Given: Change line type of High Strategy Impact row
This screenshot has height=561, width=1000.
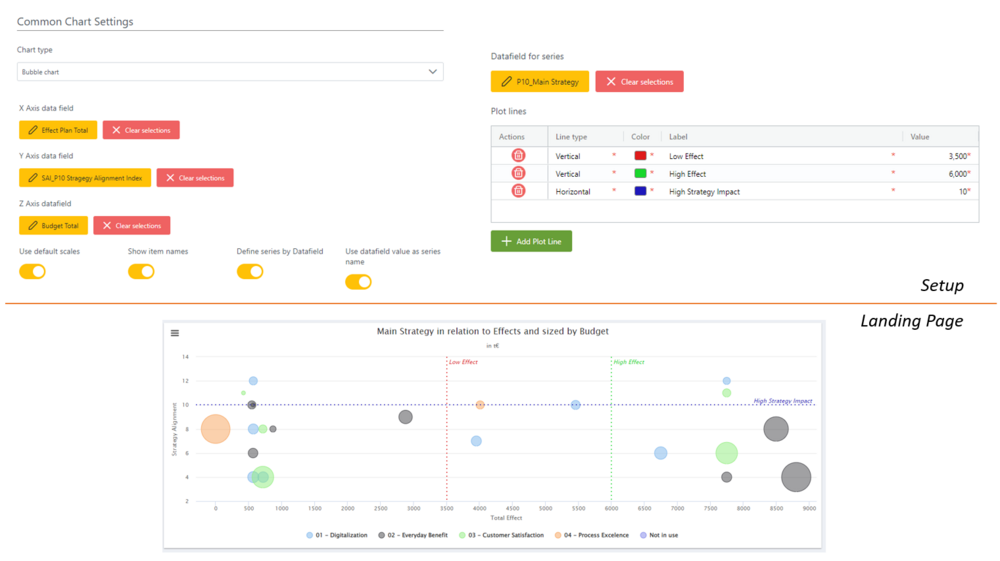Looking at the screenshot, I should (582, 192).
